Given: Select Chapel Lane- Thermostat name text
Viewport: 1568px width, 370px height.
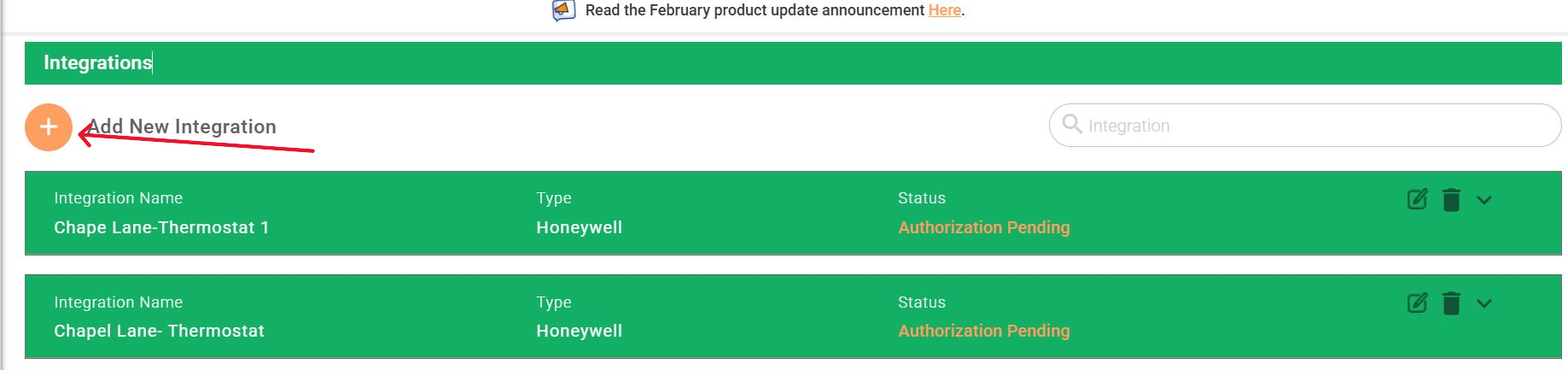Looking at the screenshot, I should pos(159,331).
